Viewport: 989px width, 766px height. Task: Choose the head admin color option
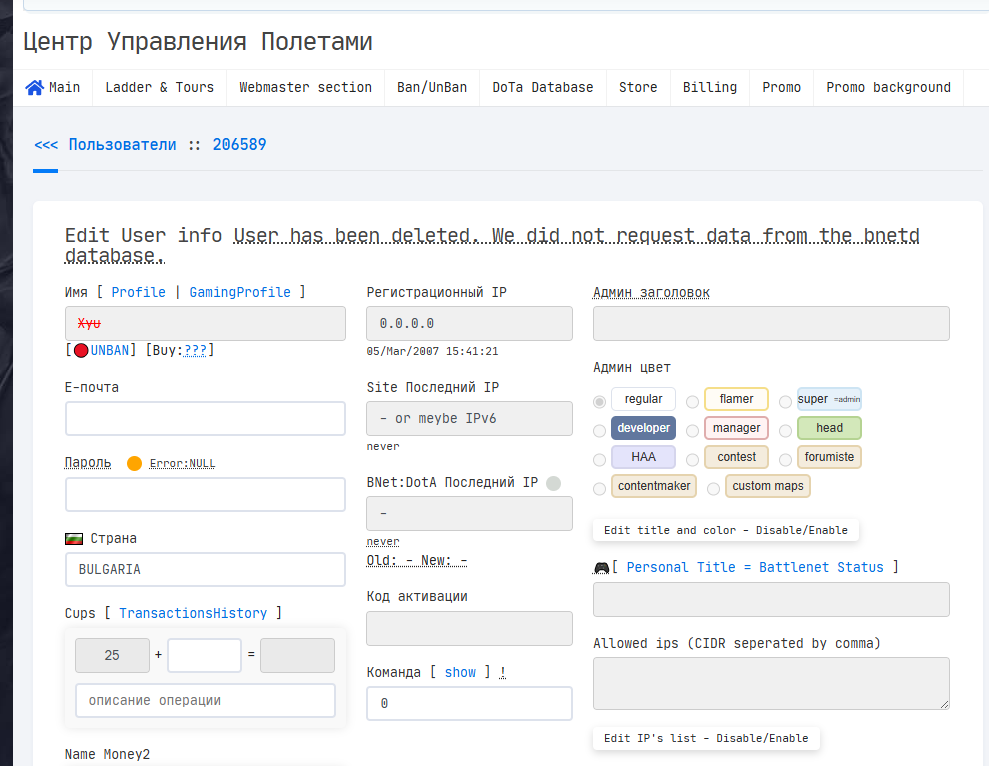tap(829, 428)
